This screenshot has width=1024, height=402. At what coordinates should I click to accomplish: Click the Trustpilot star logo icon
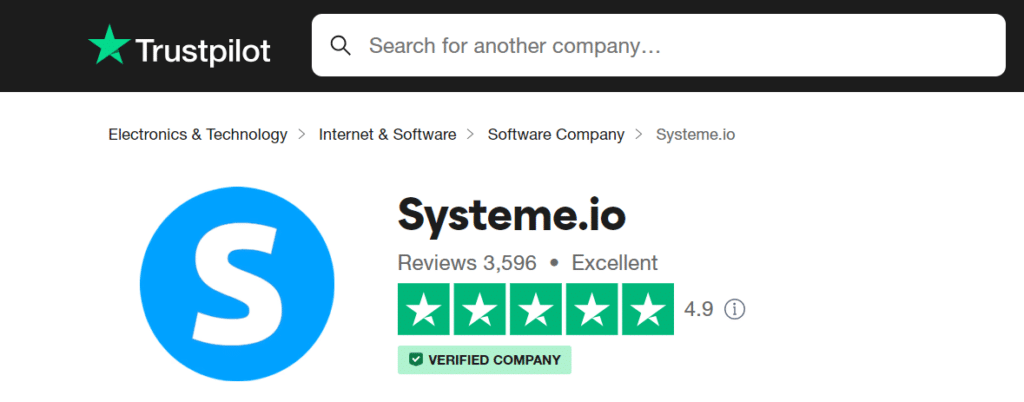tap(107, 45)
